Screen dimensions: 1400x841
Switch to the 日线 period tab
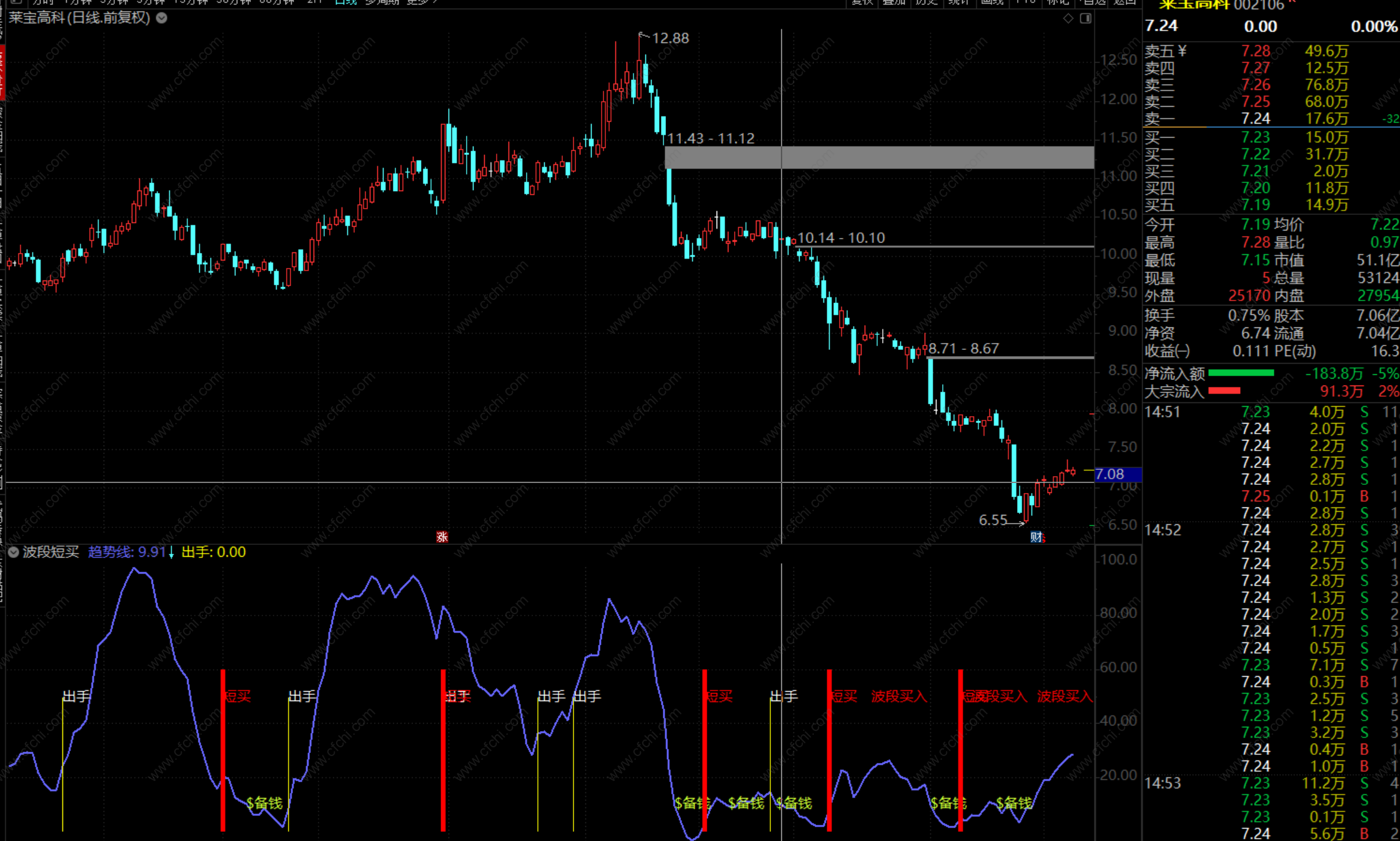click(345, 2)
